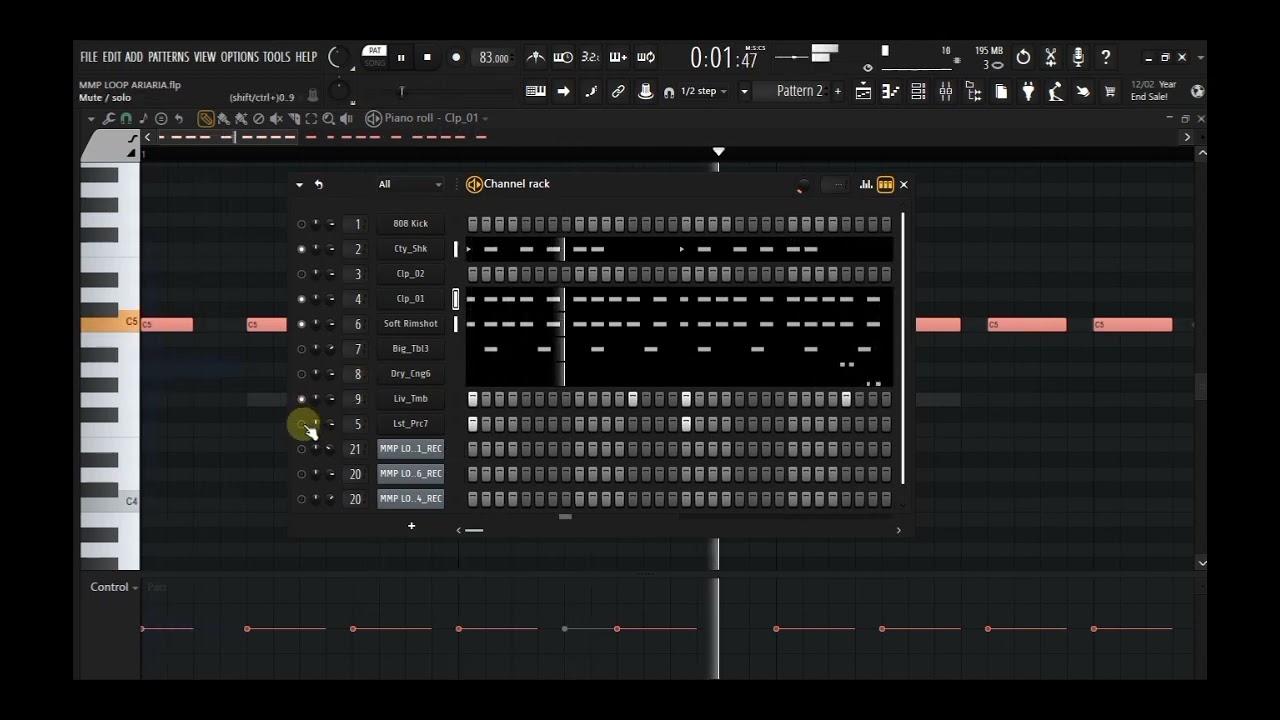Open the audio editor scissors icon
Image resolution: width=1280 pixels, height=720 pixels.
[1051, 58]
